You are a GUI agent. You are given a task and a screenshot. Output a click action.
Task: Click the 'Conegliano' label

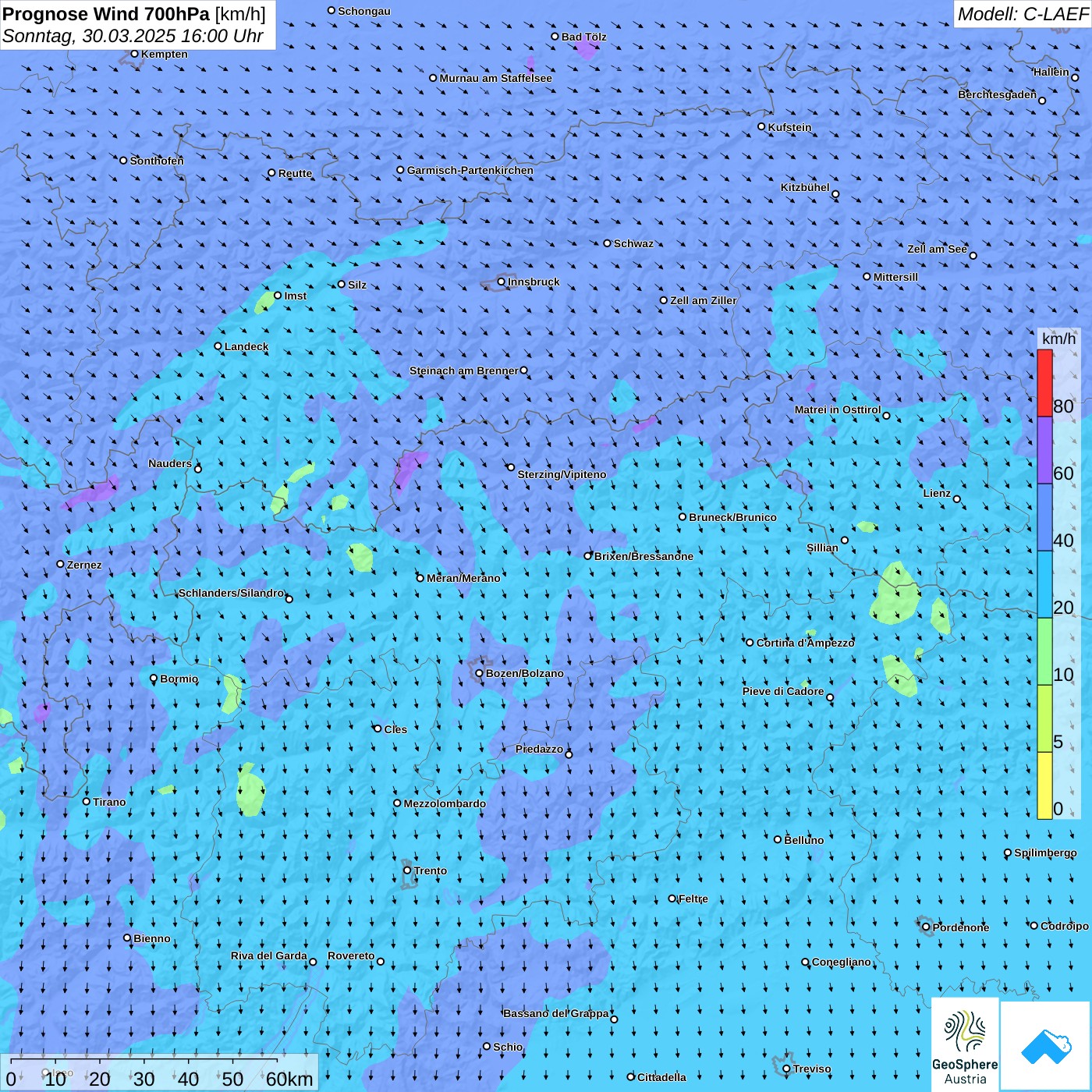(x=841, y=962)
